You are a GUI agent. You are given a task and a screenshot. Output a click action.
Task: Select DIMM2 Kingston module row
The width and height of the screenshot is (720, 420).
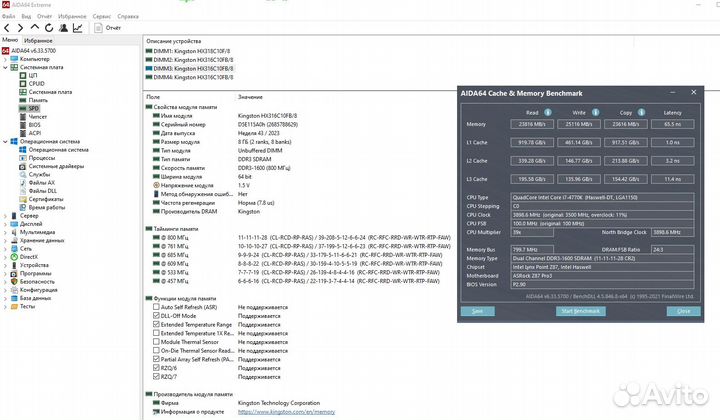pyautogui.click(x=190, y=60)
